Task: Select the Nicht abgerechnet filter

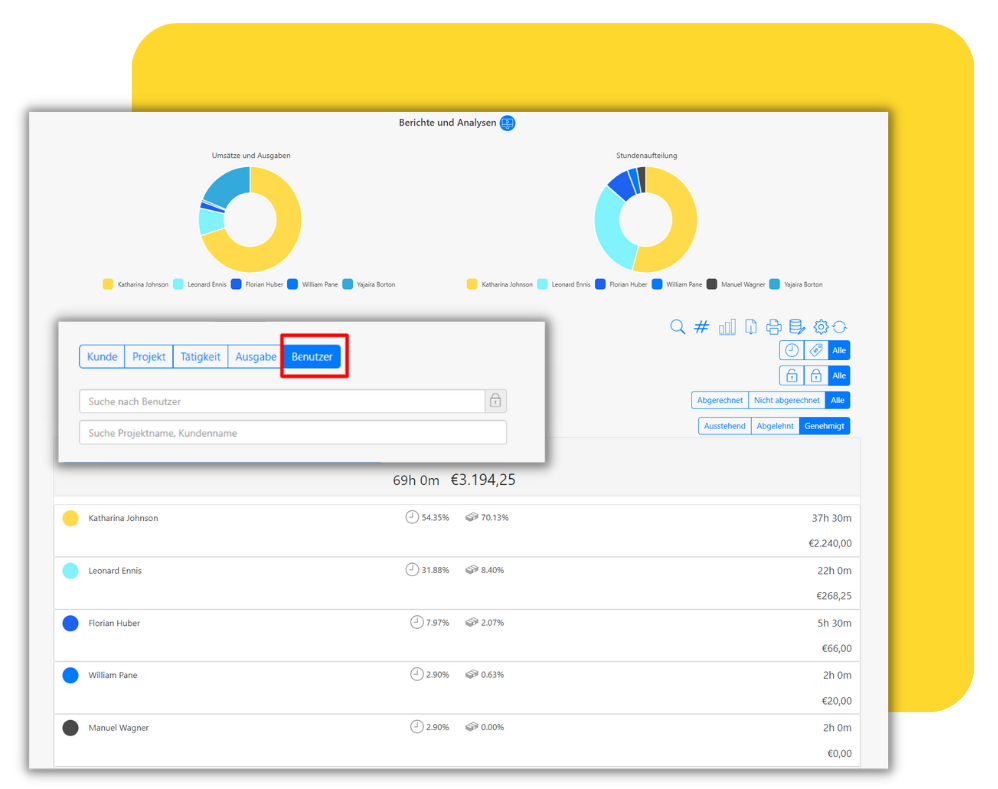Action: click(787, 400)
